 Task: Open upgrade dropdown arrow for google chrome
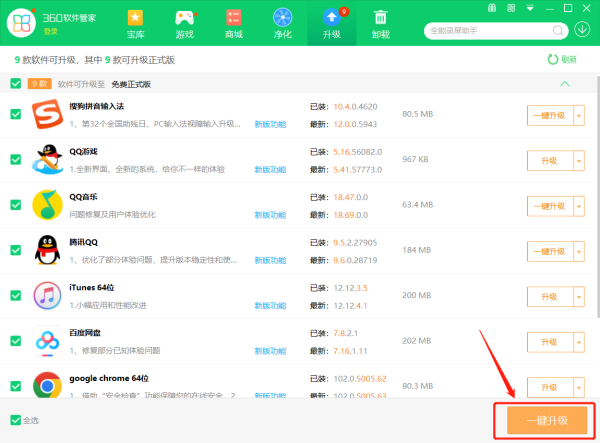tap(579, 388)
